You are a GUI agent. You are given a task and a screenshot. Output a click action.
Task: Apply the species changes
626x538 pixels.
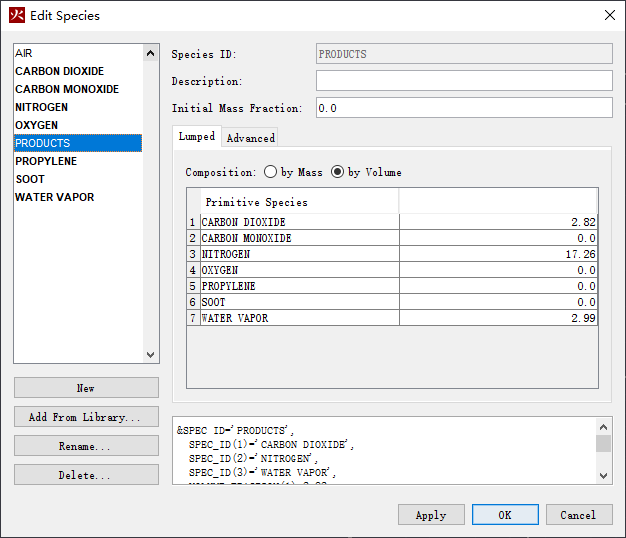[x=431, y=515]
